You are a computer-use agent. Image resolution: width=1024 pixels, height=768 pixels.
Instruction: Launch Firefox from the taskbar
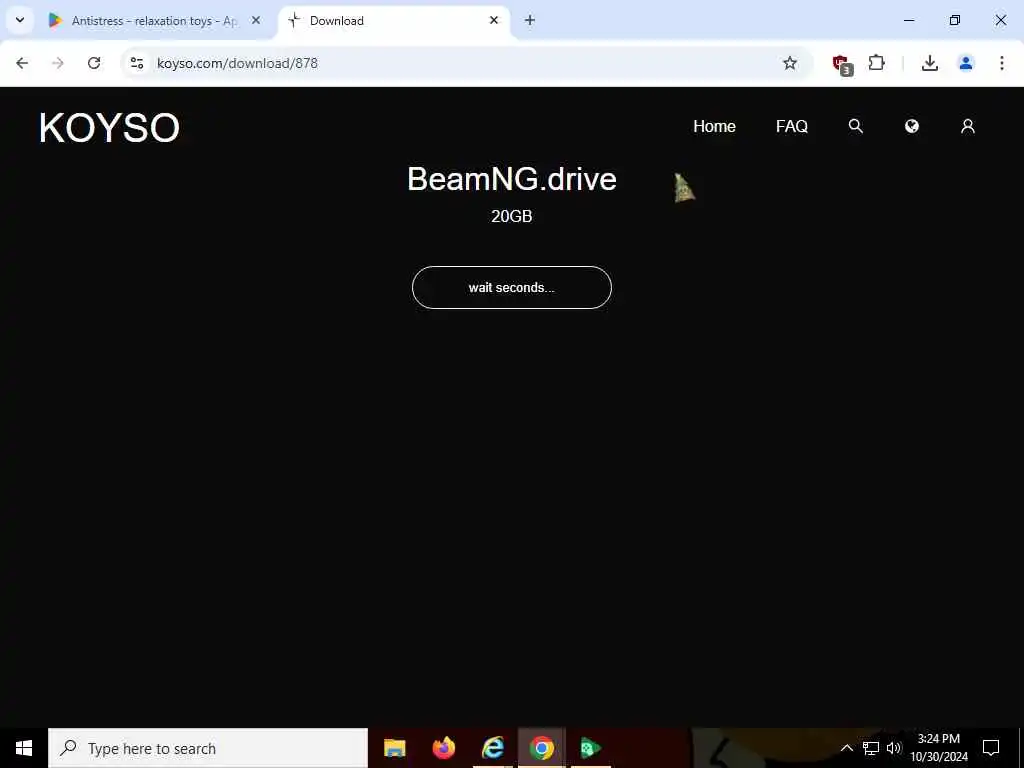click(x=443, y=748)
